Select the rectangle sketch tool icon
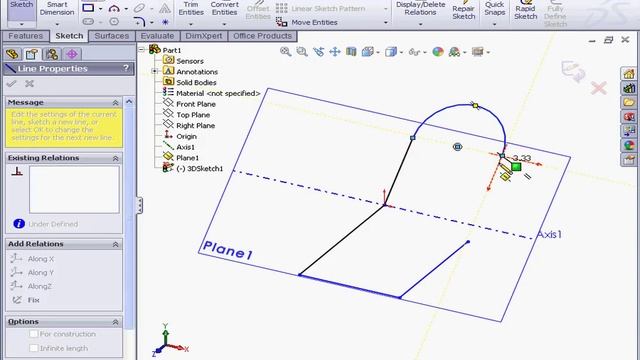Viewport: 640px width, 360px height. pyautogui.click(x=88, y=8)
